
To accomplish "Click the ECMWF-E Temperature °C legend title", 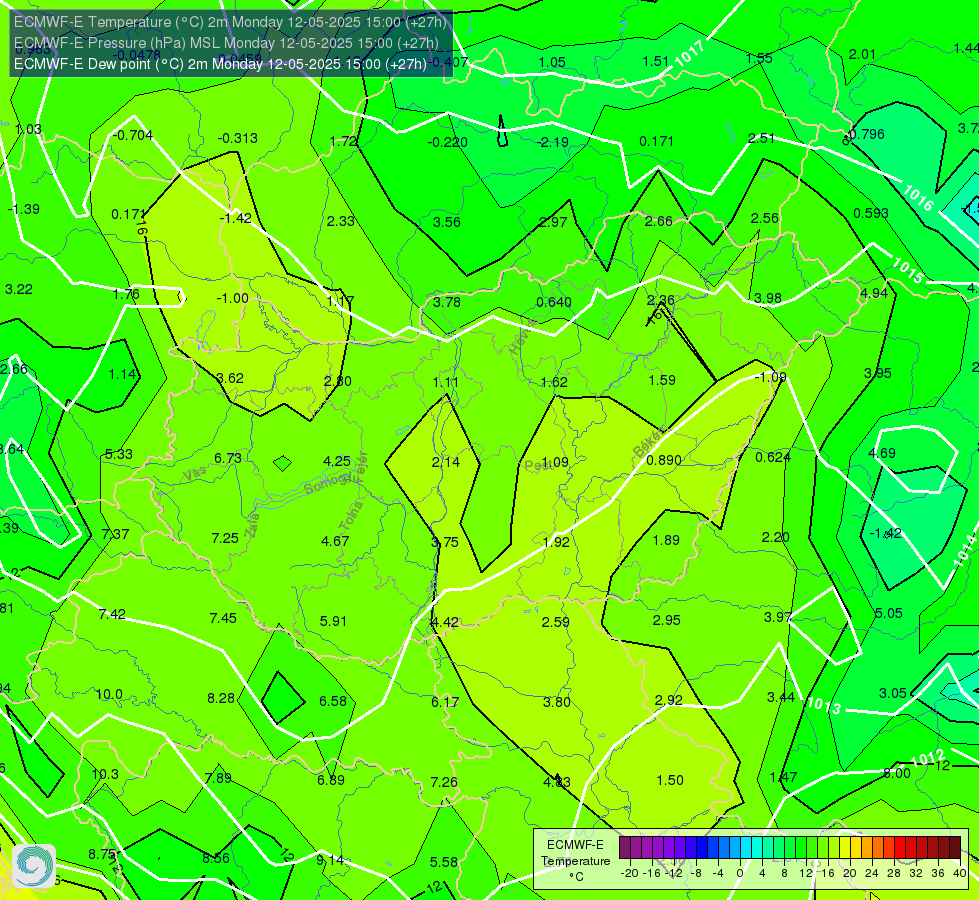I will click(575, 861).
